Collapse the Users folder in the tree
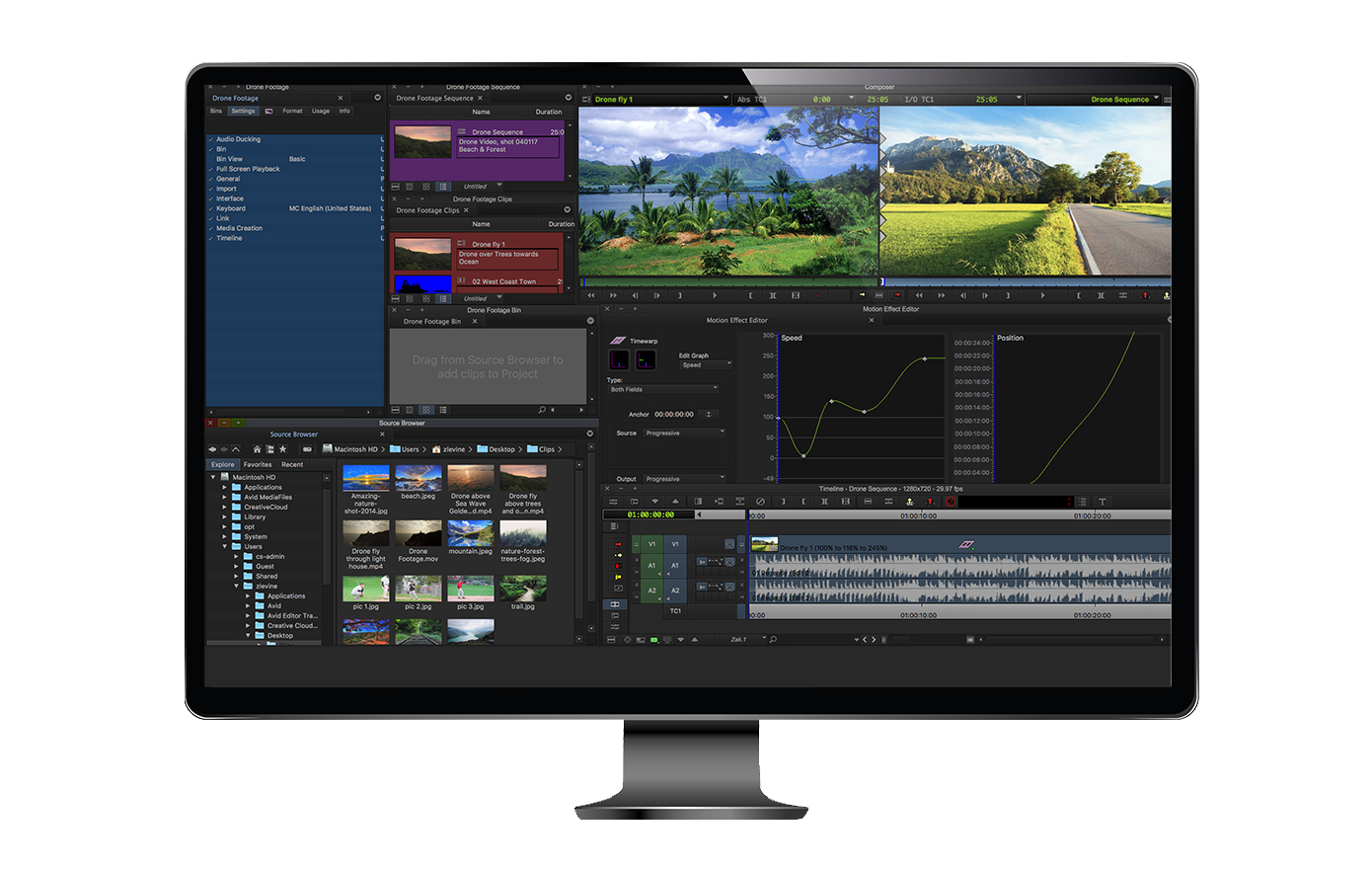 [225, 546]
